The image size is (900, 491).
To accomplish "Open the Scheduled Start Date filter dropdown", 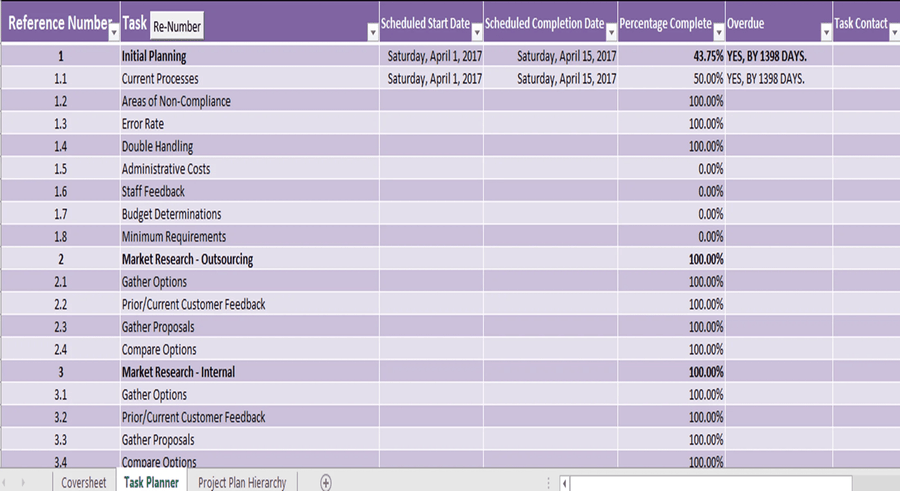I will point(476,33).
